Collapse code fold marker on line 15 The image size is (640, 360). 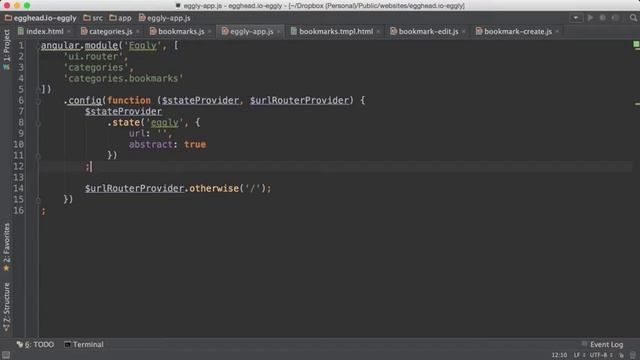38,200
